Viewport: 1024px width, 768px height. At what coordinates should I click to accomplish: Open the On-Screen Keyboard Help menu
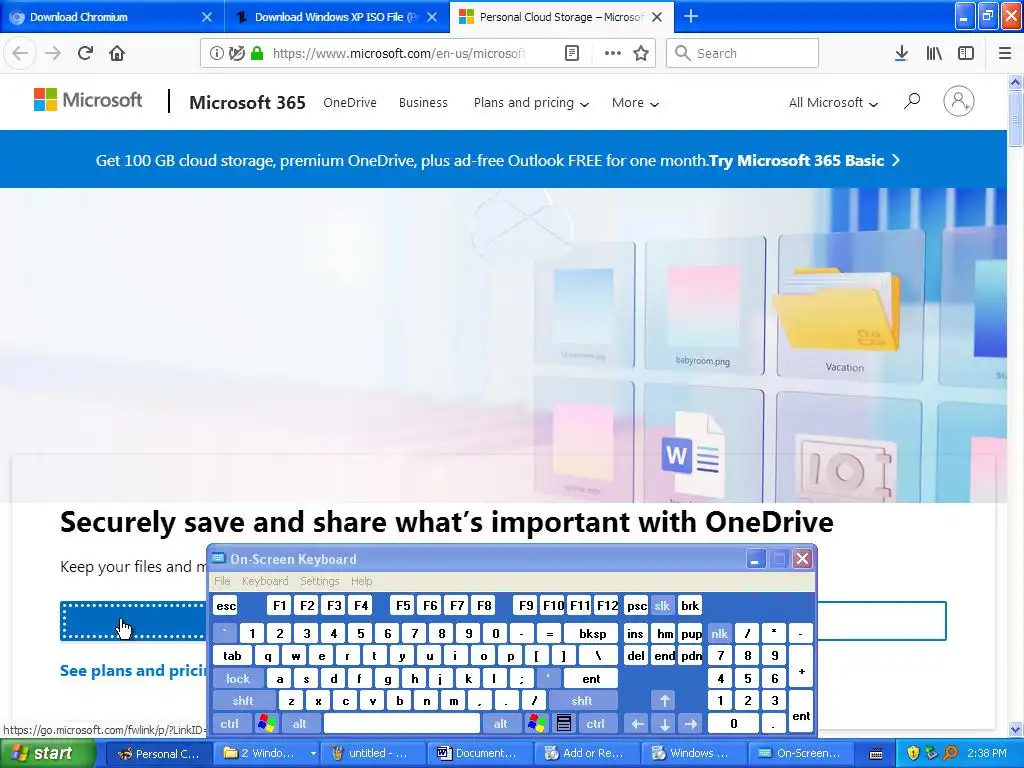(361, 581)
